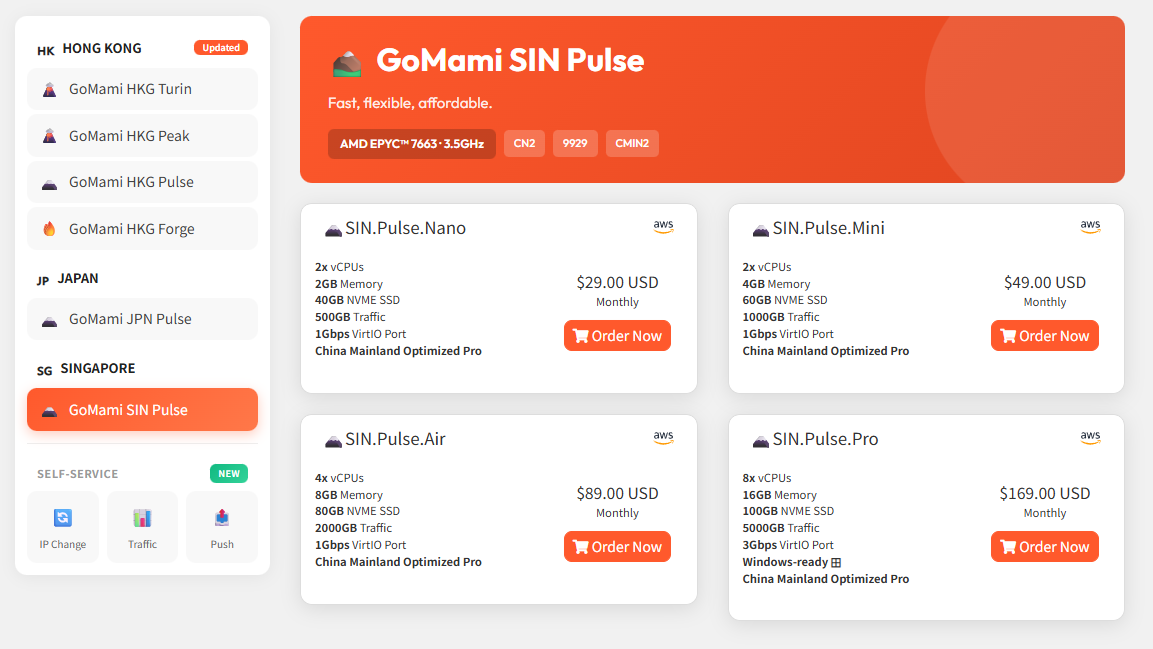Image resolution: width=1153 pixels, height=649 pixels.
Task: Click the AWS logo on SIN.Pulse.Pro card
Action: click(1090, 438)
